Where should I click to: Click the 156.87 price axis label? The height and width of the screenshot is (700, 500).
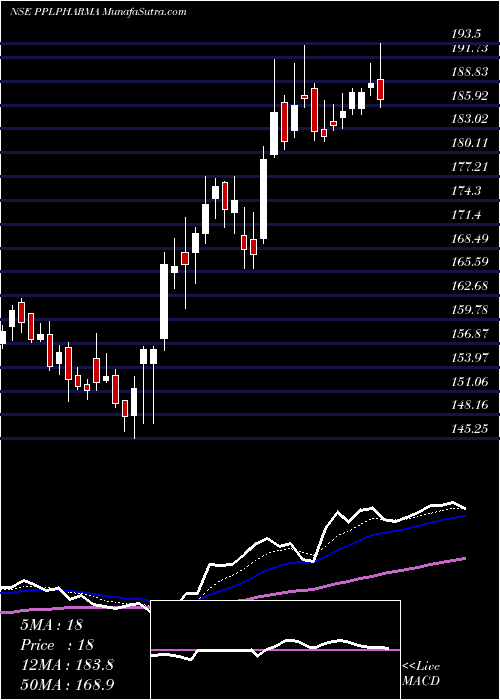469,333
